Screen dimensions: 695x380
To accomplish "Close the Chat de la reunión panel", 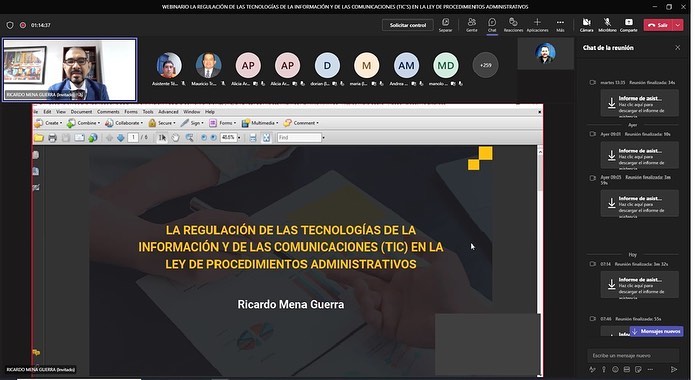I will [677, 47].
